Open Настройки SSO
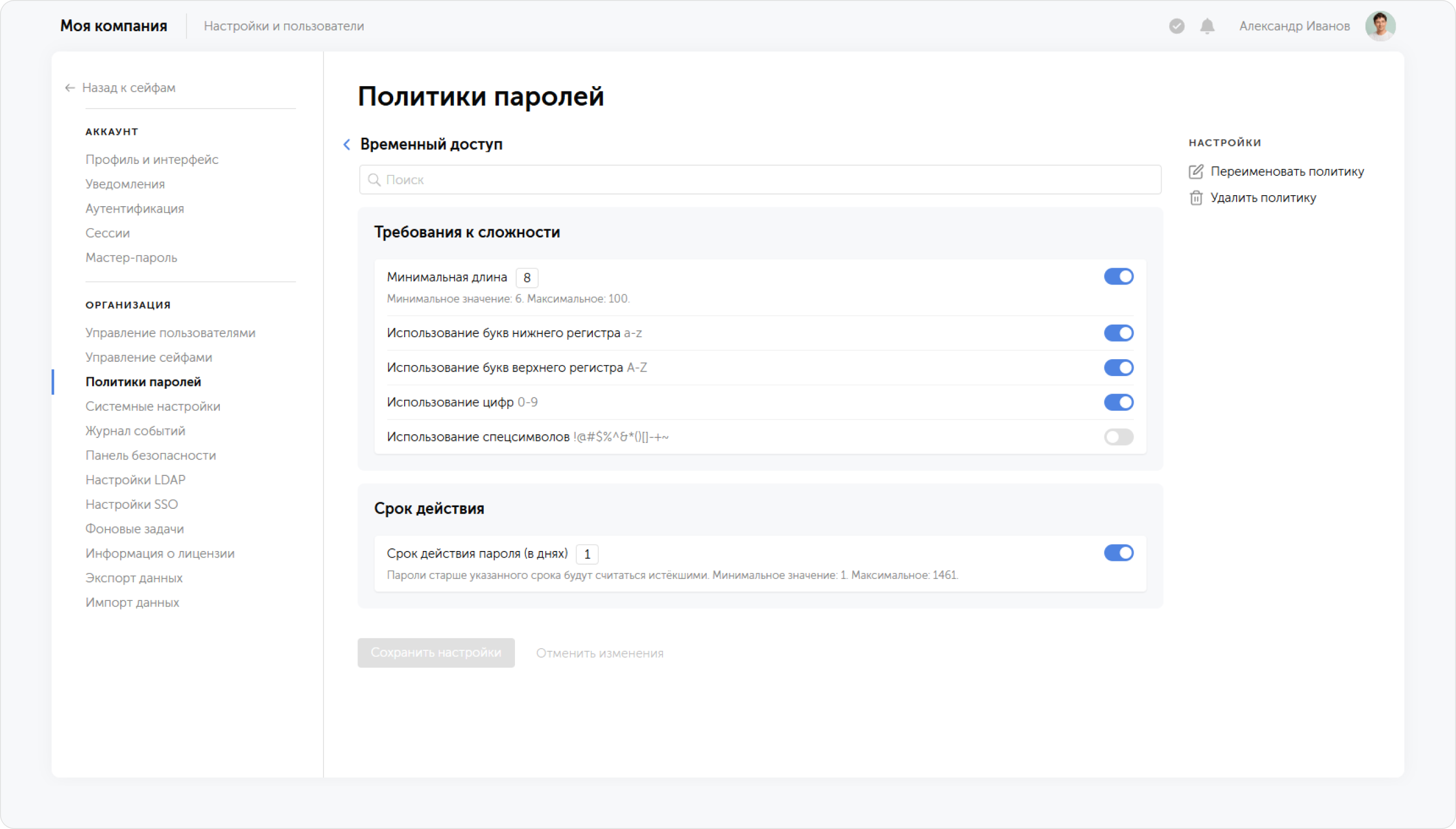This screenshot has width=1456, height=829. pyautogui.click(x=132, y=504)
